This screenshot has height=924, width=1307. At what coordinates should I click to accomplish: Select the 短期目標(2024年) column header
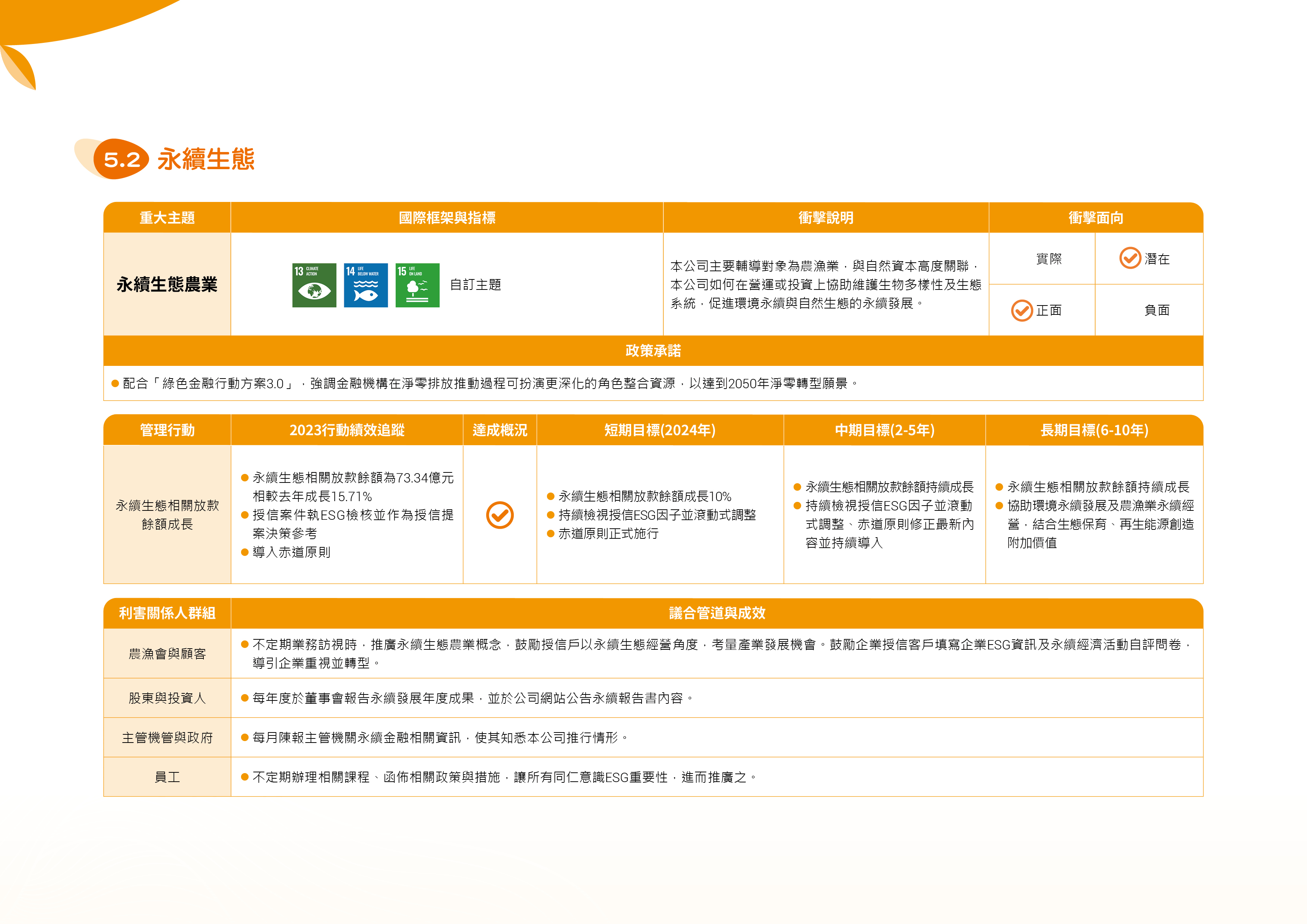pyautogui.click(x=660, y=430)
